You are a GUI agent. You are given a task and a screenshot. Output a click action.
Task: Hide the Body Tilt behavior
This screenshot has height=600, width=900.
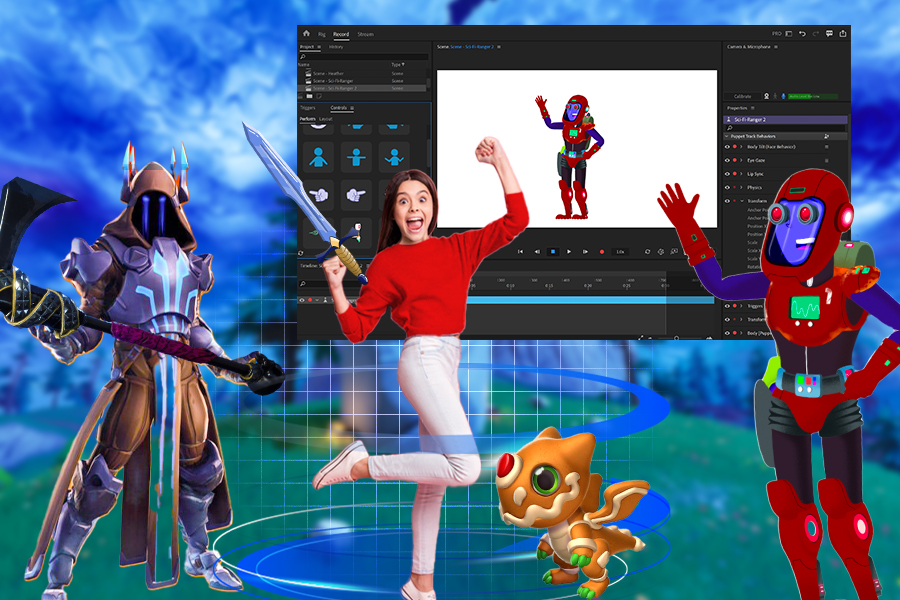coord(727,147)
